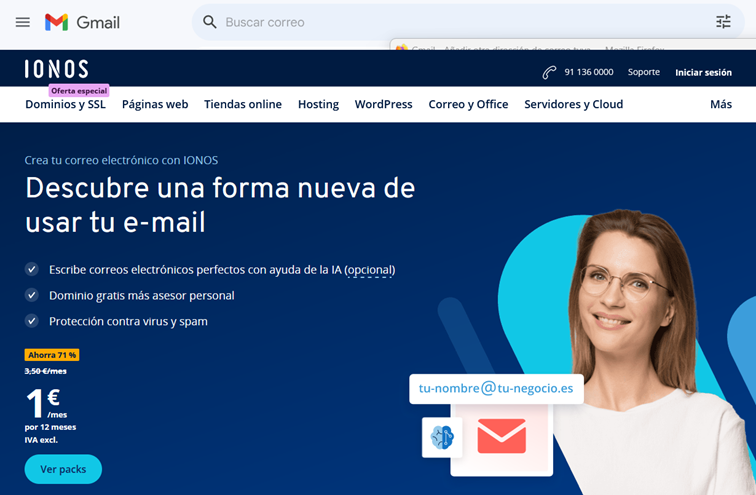Focus the Buscar correo search field

click(x=468, y=22)
